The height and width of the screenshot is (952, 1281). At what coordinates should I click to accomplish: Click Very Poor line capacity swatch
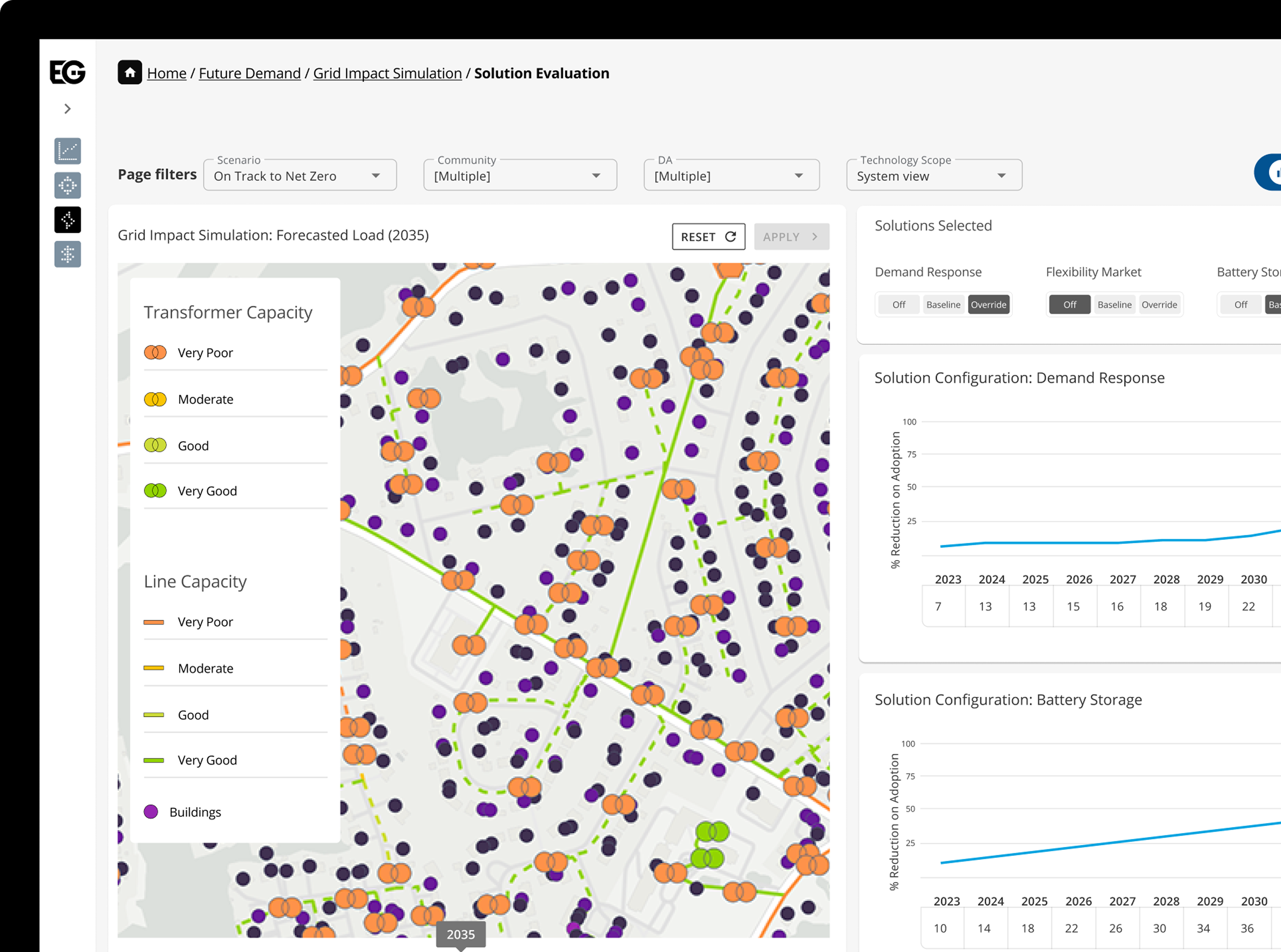[x=153, y=622]
